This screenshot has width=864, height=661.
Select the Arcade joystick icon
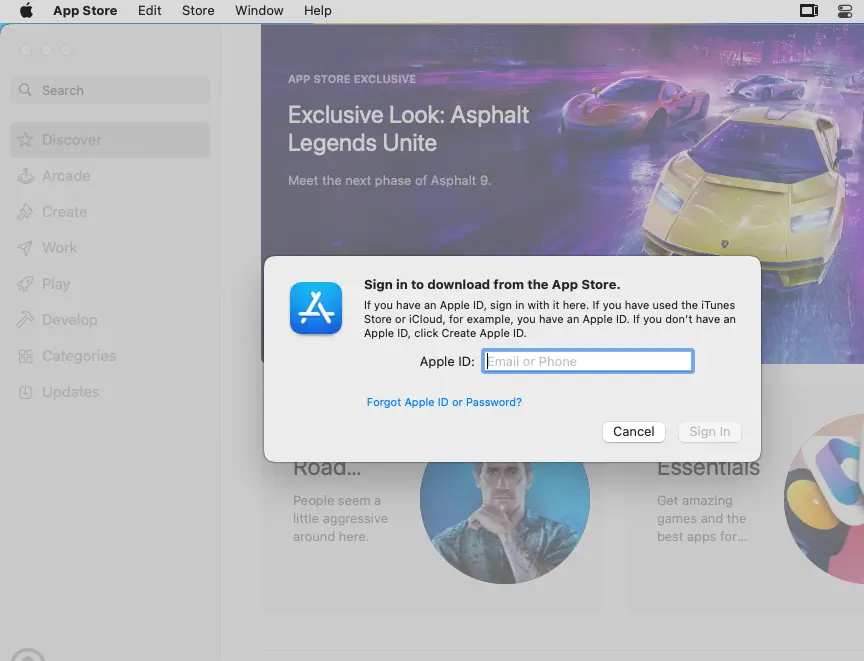pos(25,176)
